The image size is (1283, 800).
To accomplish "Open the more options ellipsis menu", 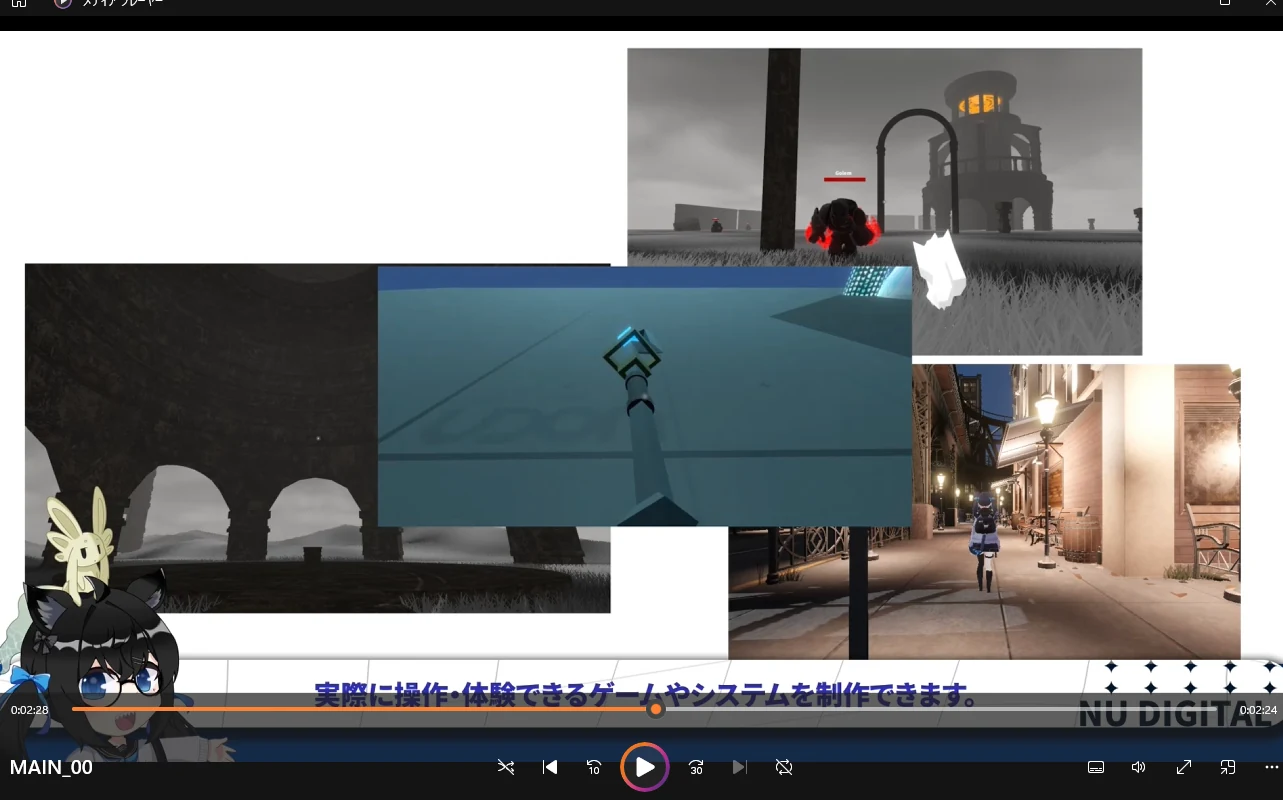I will click(1272, 767).
